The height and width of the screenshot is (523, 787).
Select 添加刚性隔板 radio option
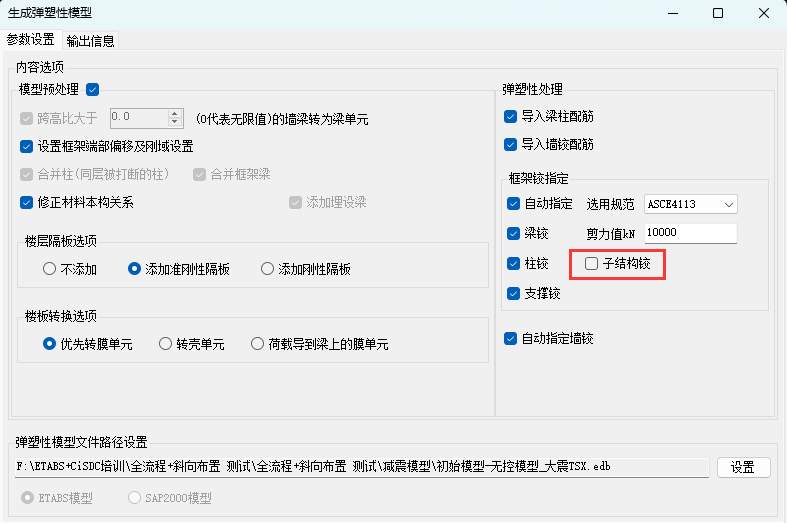click(267, 269)
